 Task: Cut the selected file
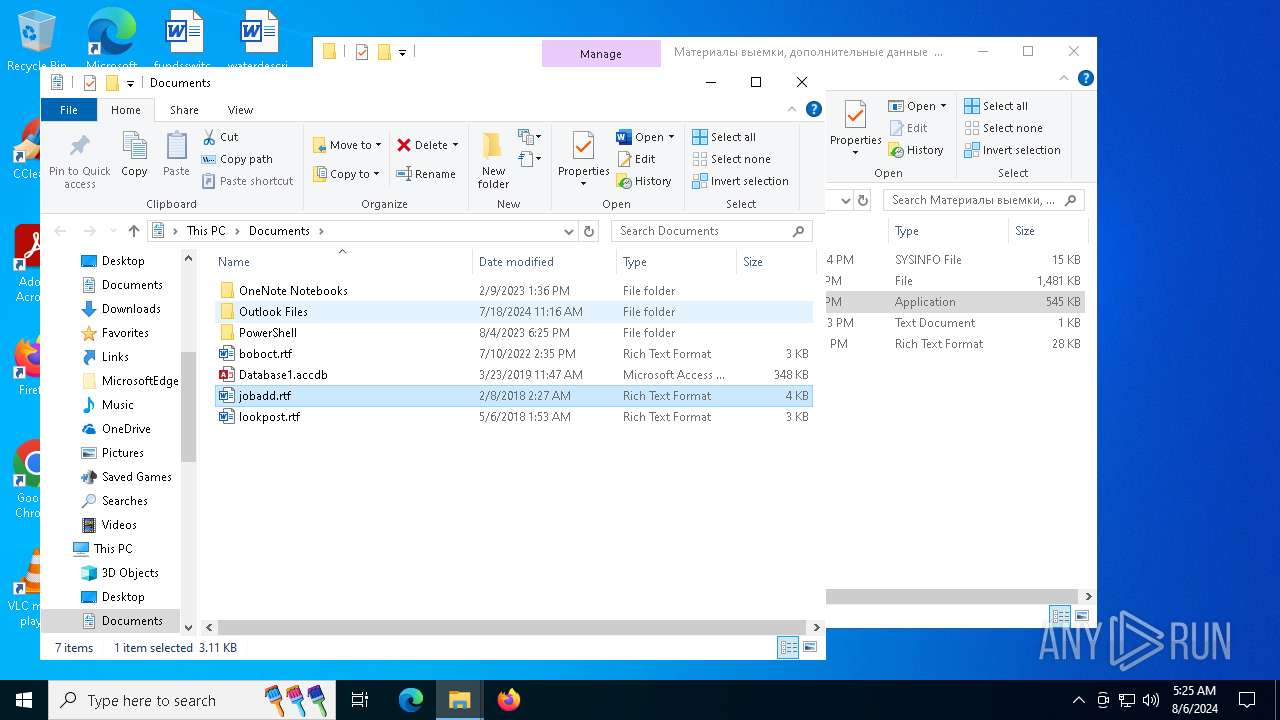coord(220,137)
